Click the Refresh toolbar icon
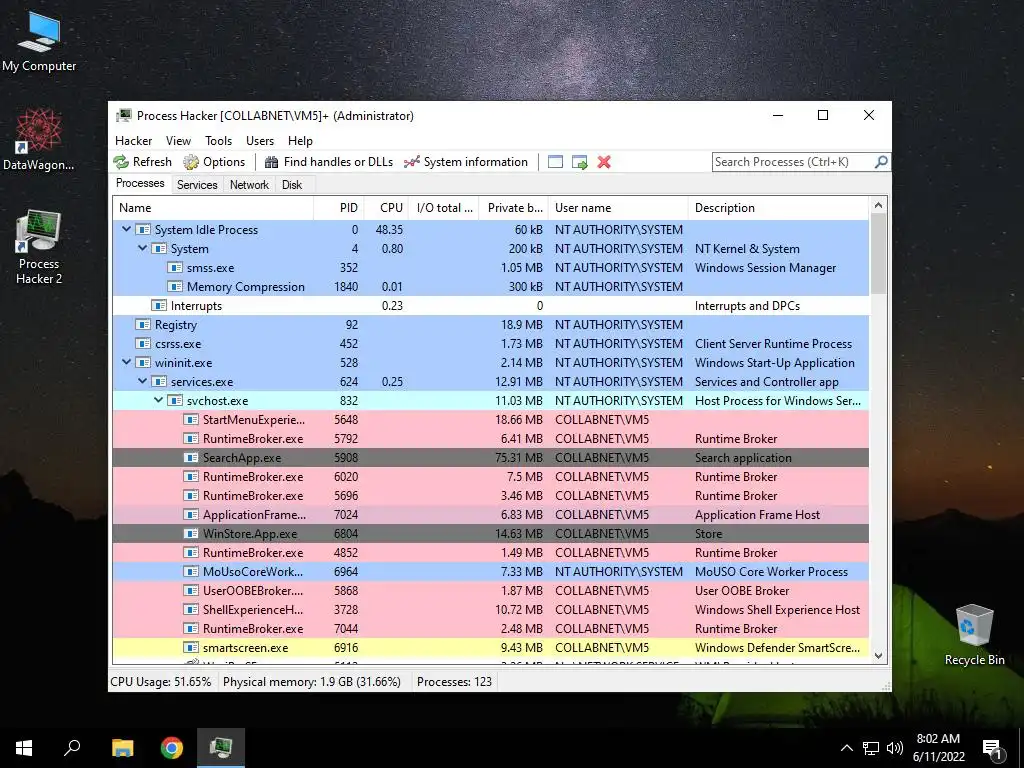 coord(121,162)
